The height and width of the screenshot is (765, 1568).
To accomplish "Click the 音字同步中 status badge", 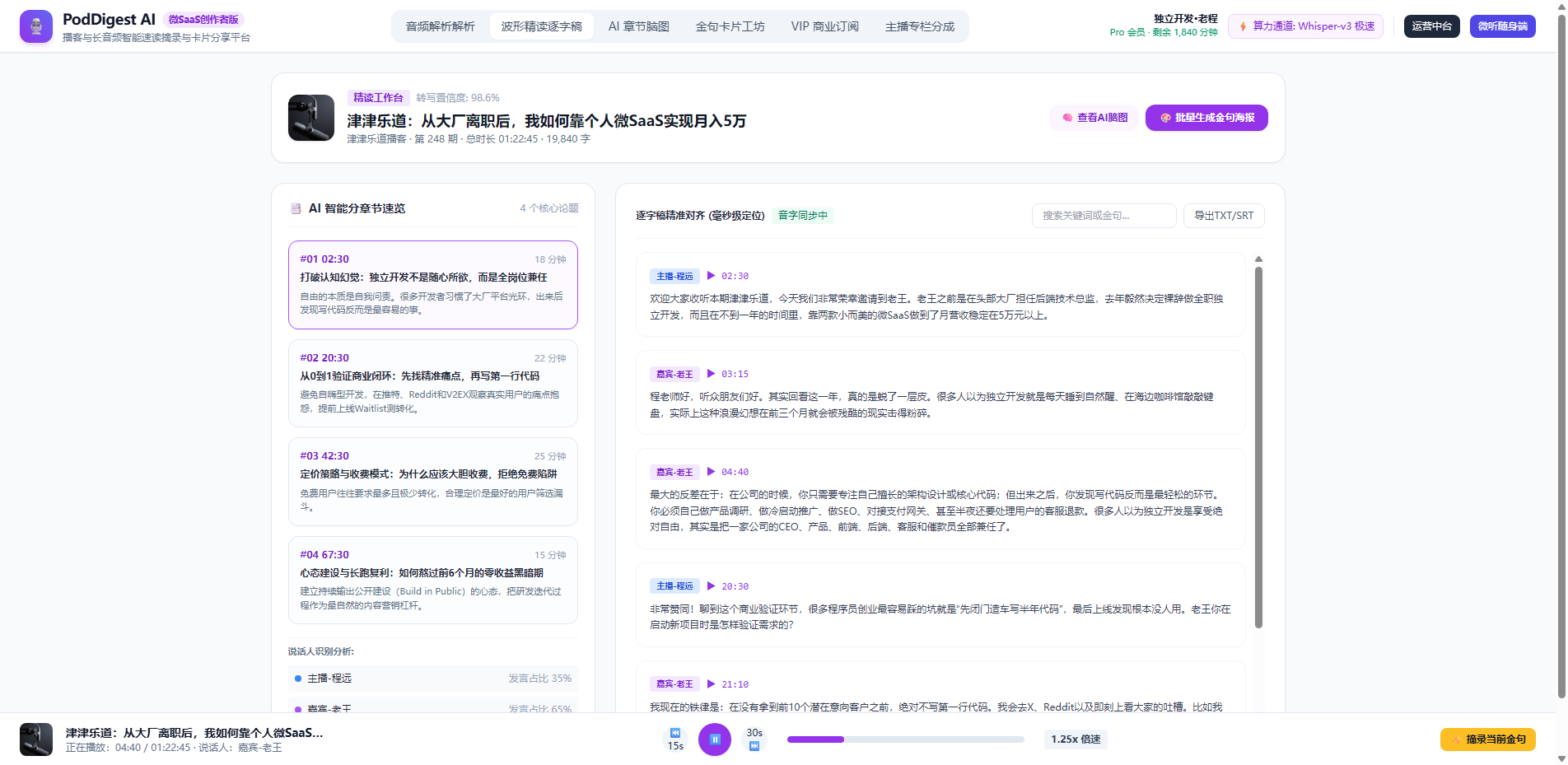I will [x=803, y=216].
